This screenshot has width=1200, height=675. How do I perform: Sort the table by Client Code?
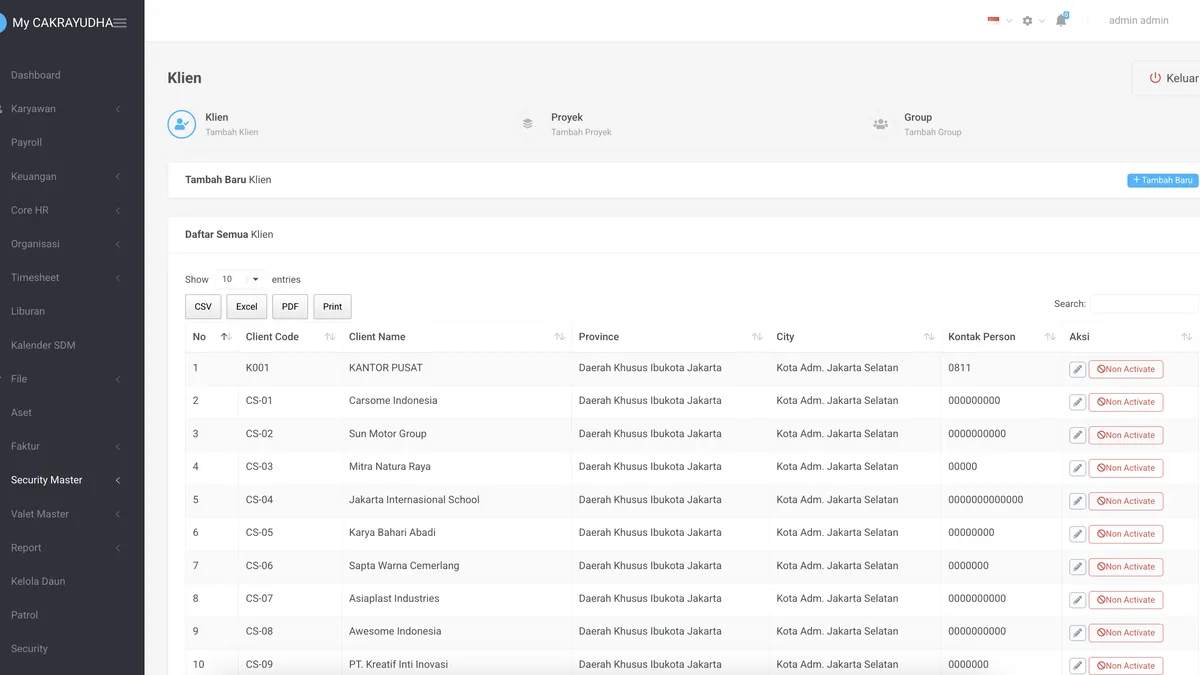point(290,337)
